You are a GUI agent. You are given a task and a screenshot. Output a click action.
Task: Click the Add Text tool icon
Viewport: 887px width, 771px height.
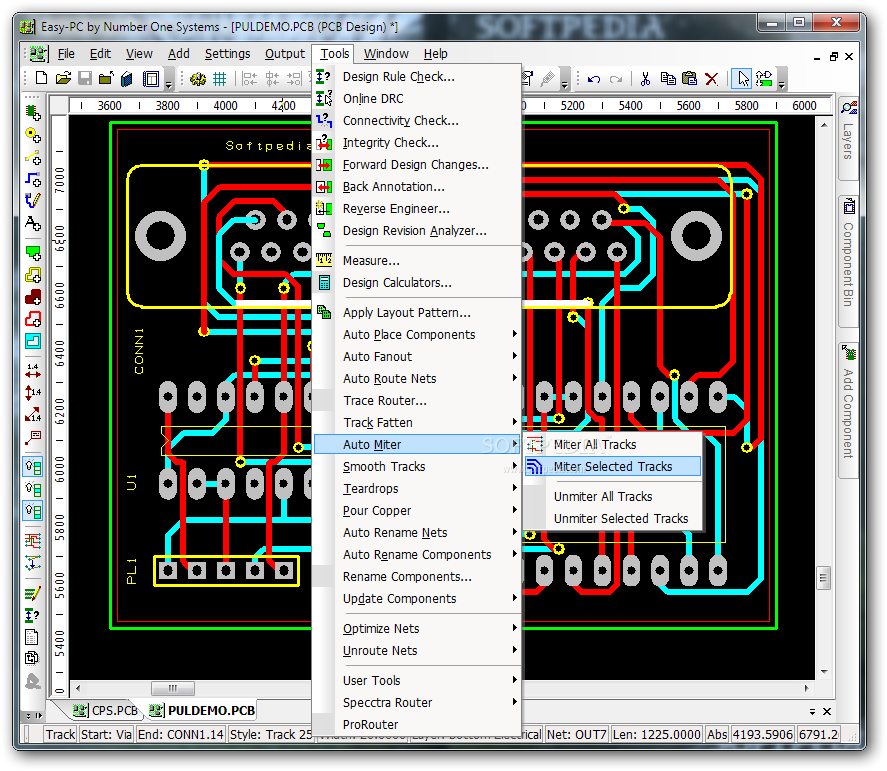33,223
